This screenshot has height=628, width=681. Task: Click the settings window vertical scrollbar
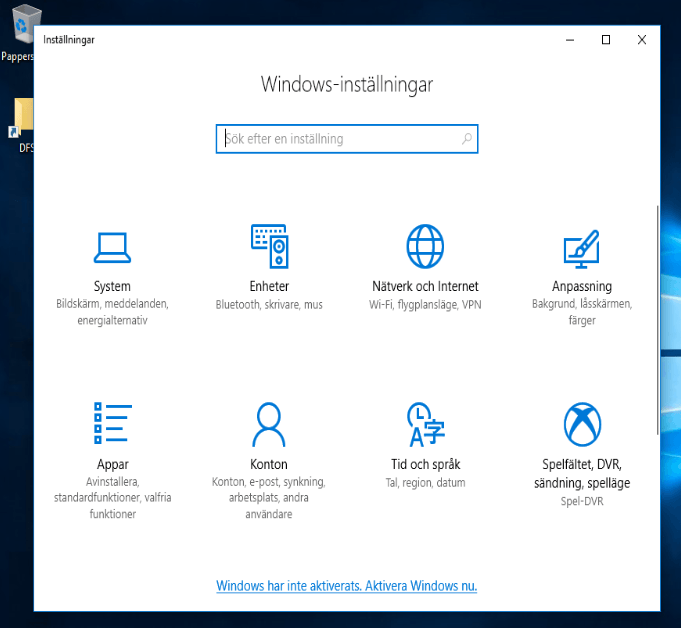(x=658, y=320)
